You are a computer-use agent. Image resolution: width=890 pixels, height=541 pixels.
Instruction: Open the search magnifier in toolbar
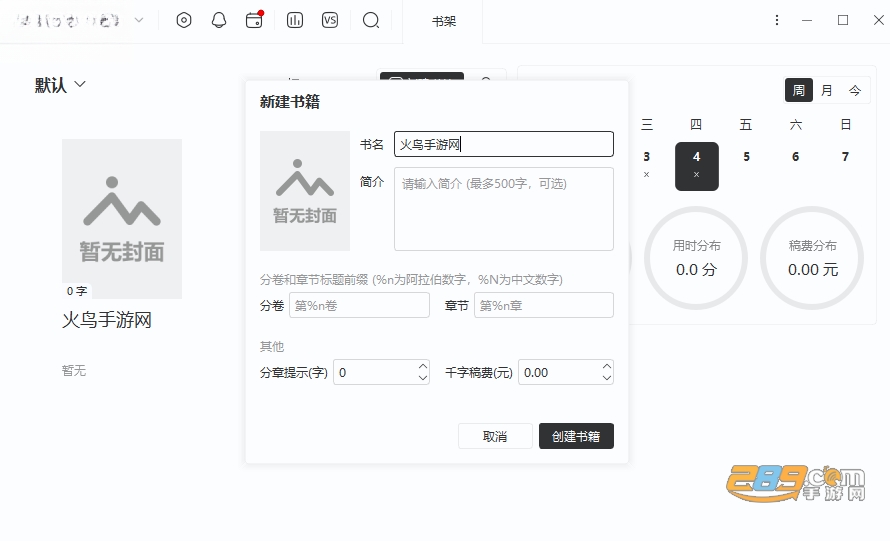(x=371, y=20)
